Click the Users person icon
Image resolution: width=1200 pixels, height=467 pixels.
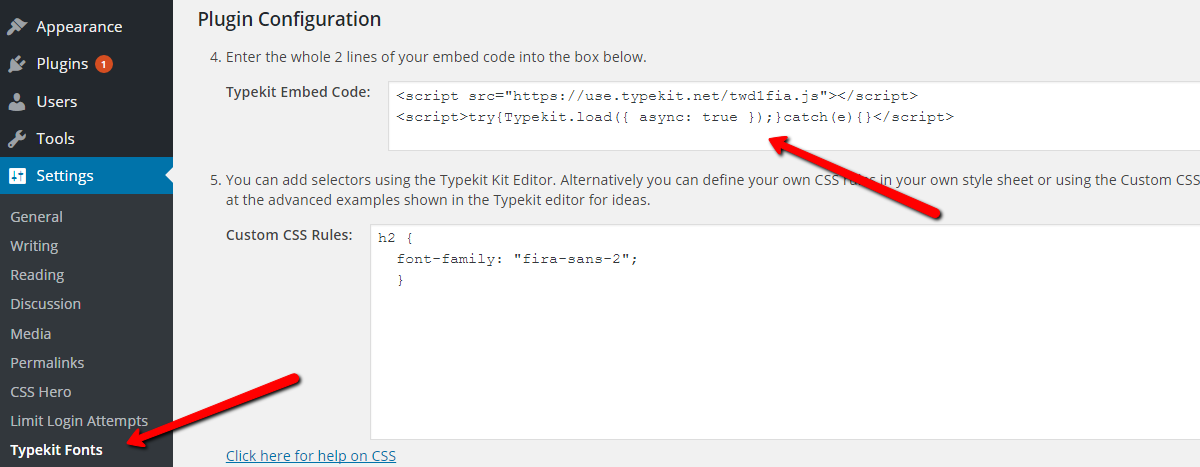tap(17, 101)
